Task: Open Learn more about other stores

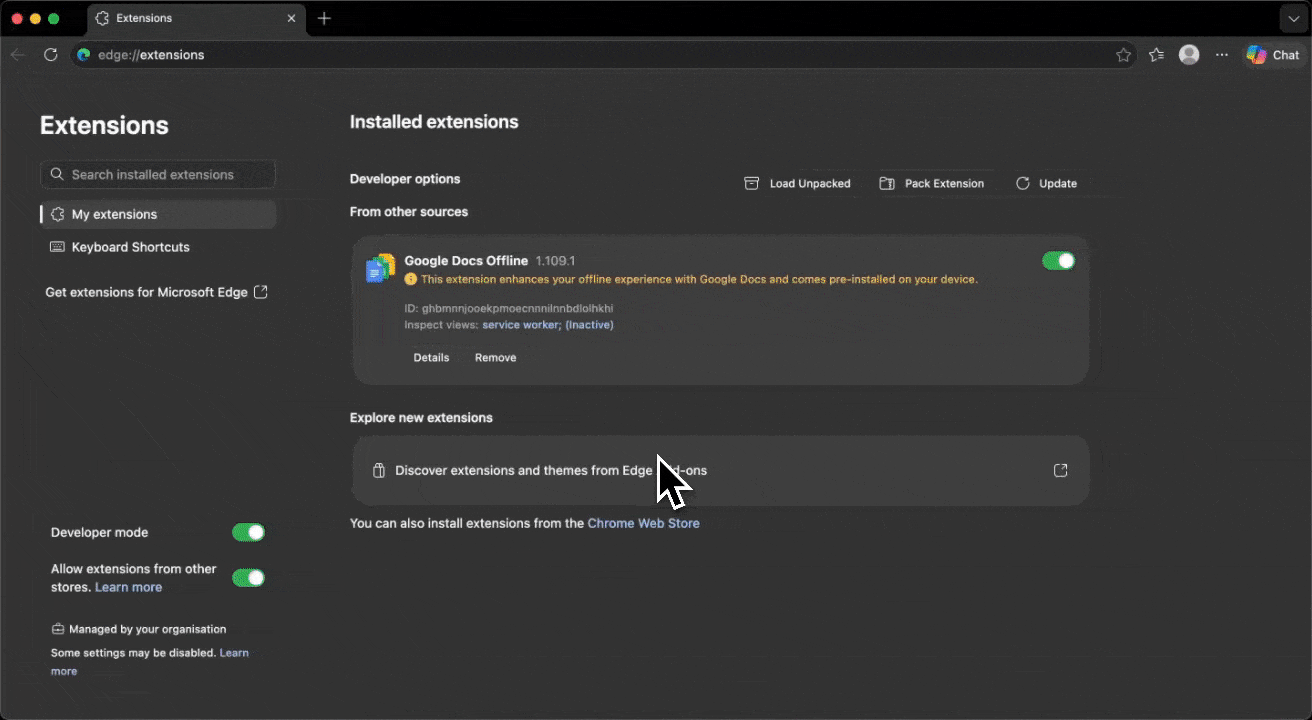Action: tap(128, 587)
